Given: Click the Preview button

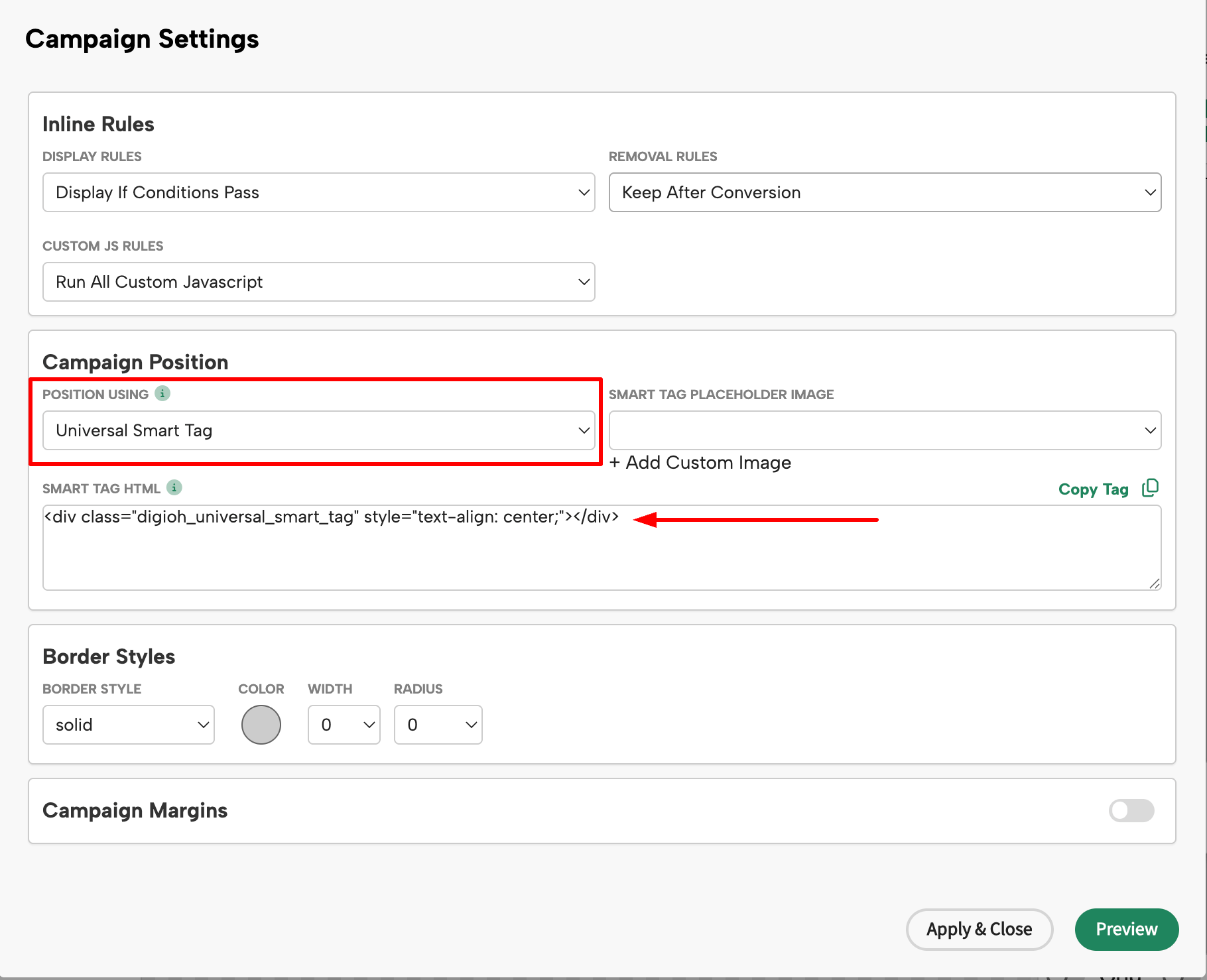Looking at the screenshot, I should (1125, 929).
